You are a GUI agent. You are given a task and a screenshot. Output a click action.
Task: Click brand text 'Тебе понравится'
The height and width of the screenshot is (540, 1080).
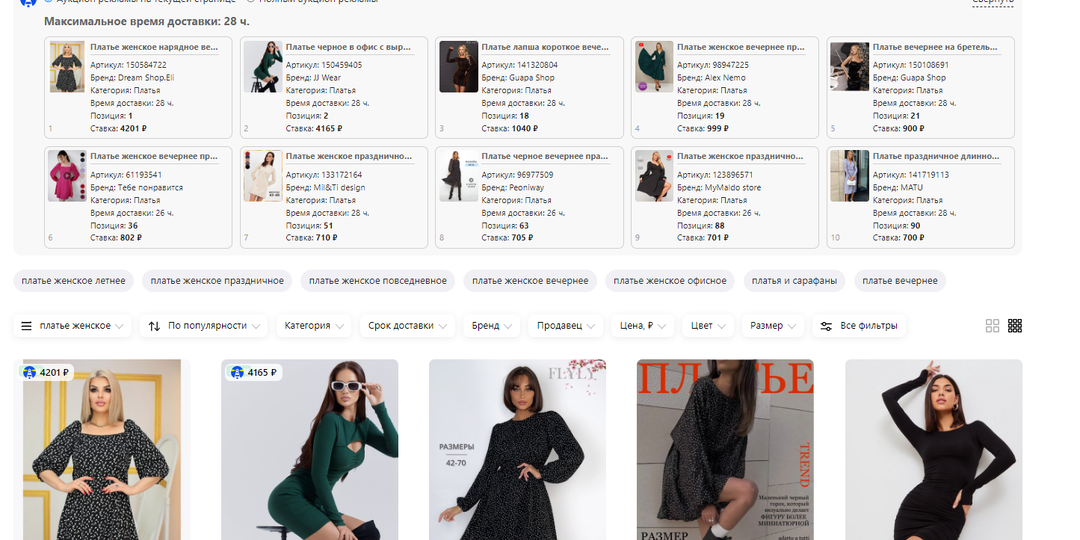pyautogui.click(x=150, y=187)
